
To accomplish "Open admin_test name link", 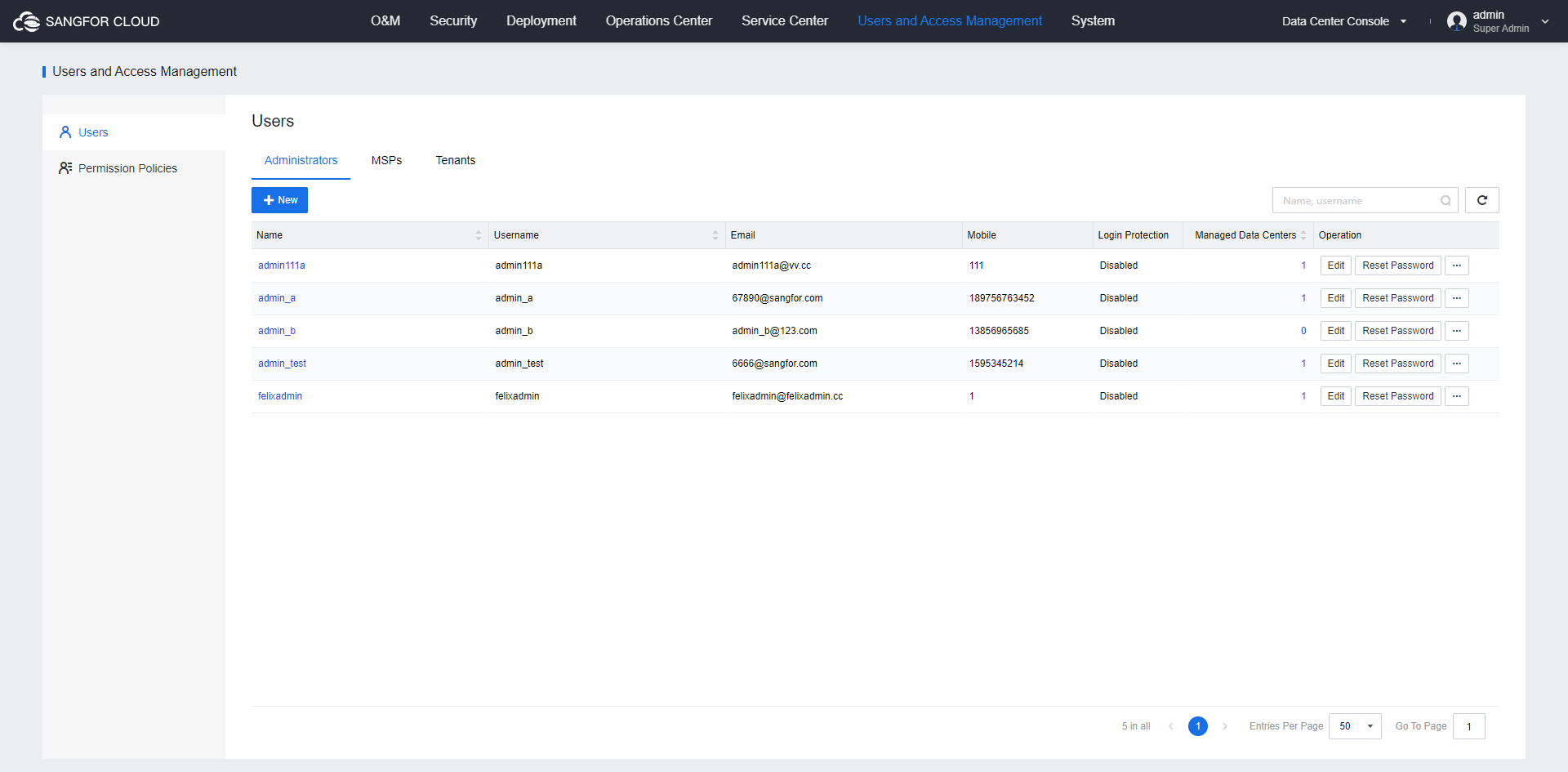I will click(283, 364).
